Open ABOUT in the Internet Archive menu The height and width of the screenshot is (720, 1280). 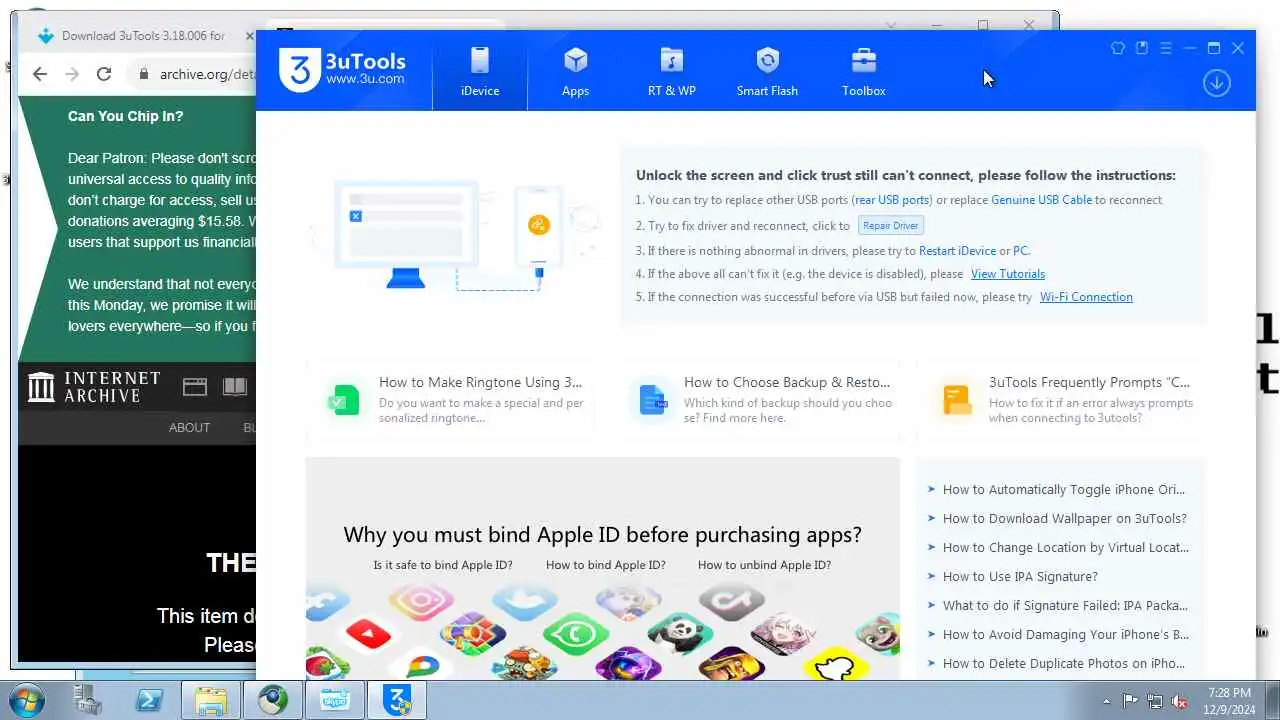click(x=189, y=428)
